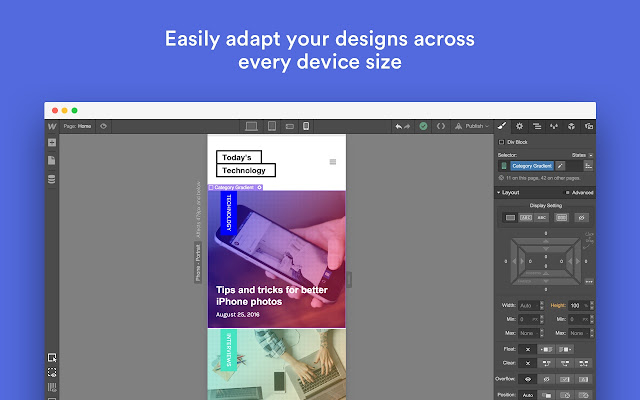Click the Page: Home selector
640x400 pixels.
coord(77,126)
